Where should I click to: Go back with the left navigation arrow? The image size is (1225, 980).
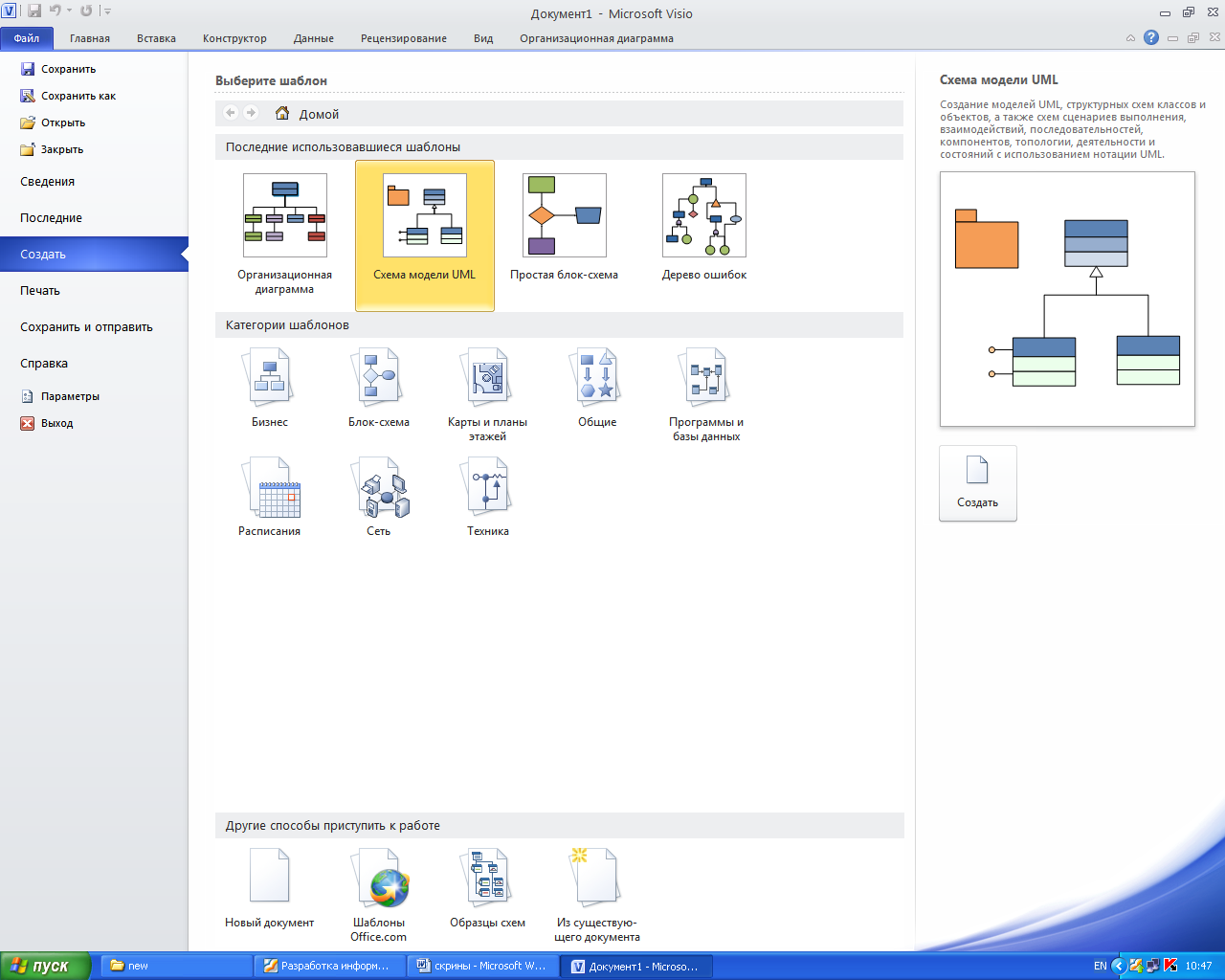[x=231, y=113]
